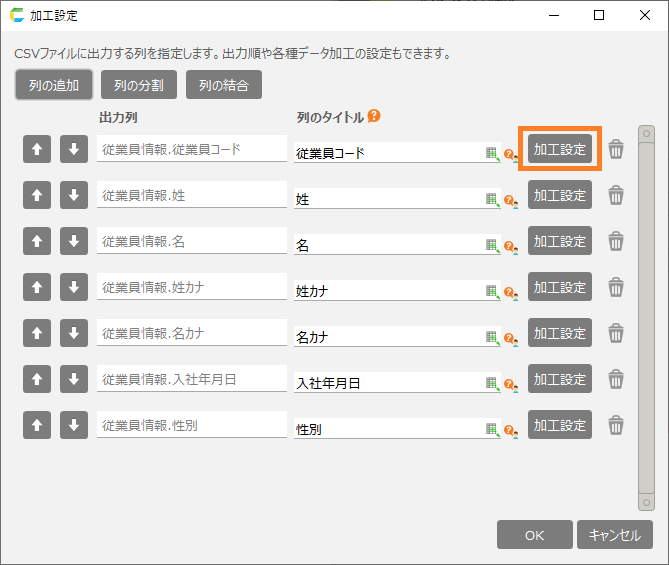
Task: Move the 名カナ row down
Action: coord(73,333)
